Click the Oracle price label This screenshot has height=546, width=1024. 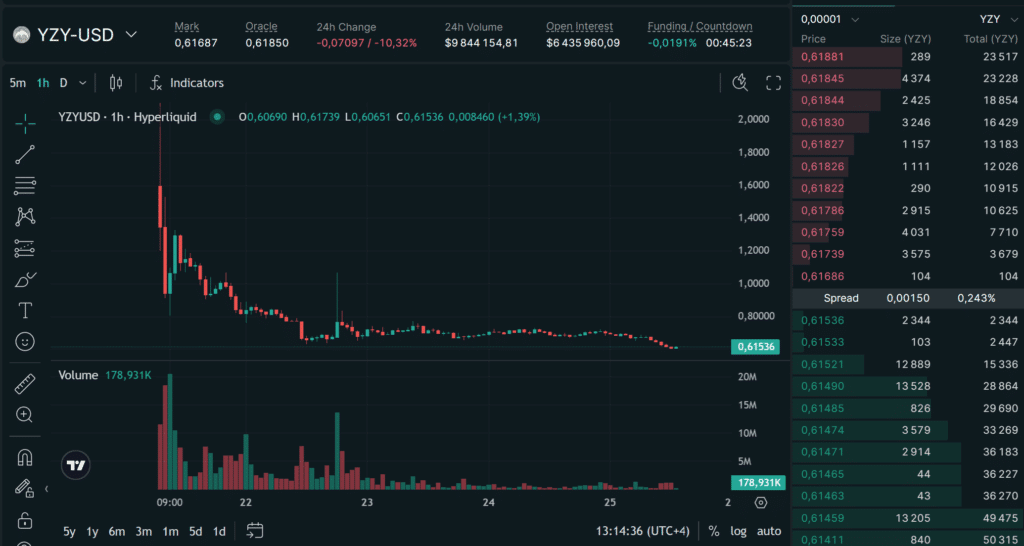tap(261, 27)
